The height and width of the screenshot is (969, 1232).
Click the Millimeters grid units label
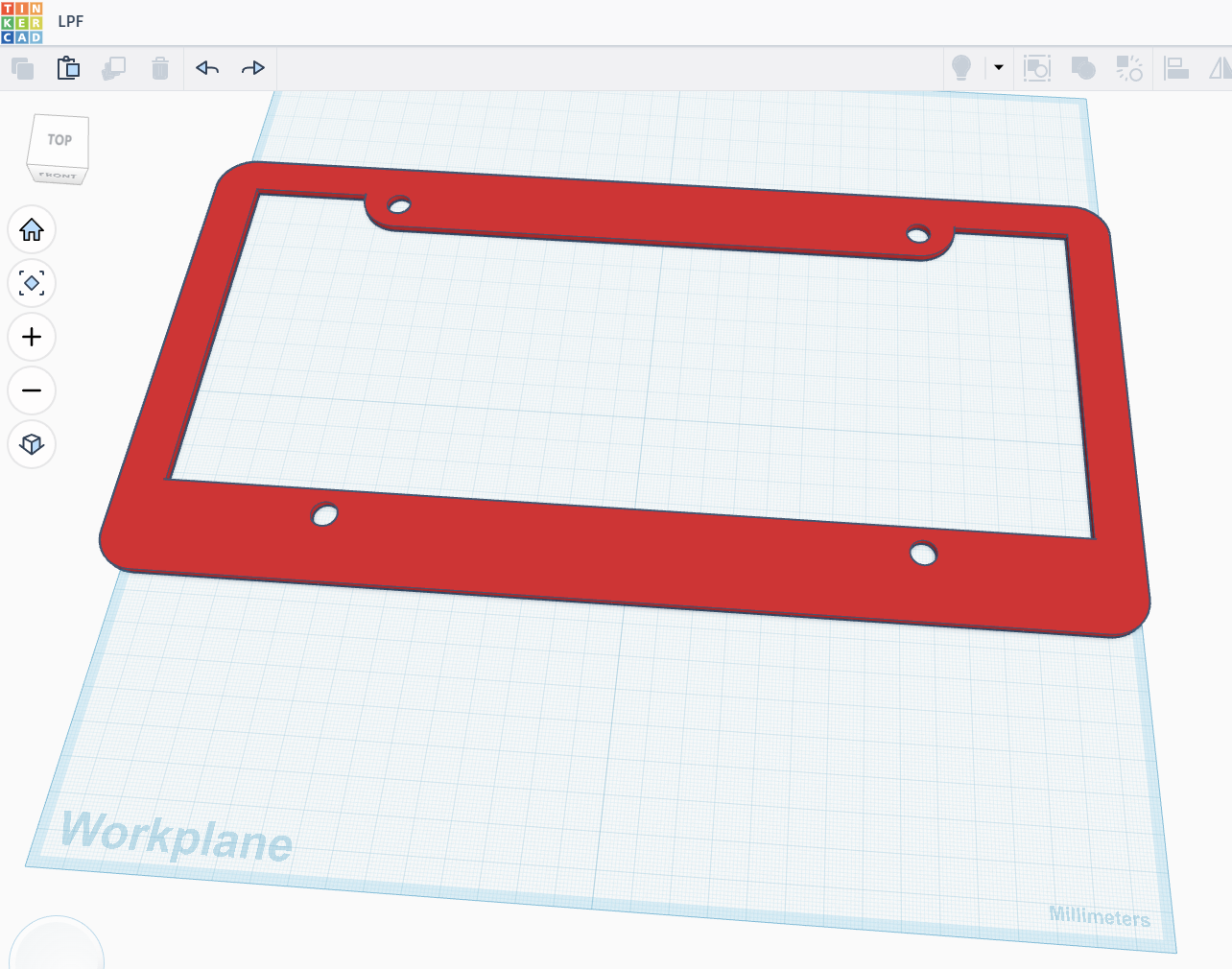point(1100,917)
